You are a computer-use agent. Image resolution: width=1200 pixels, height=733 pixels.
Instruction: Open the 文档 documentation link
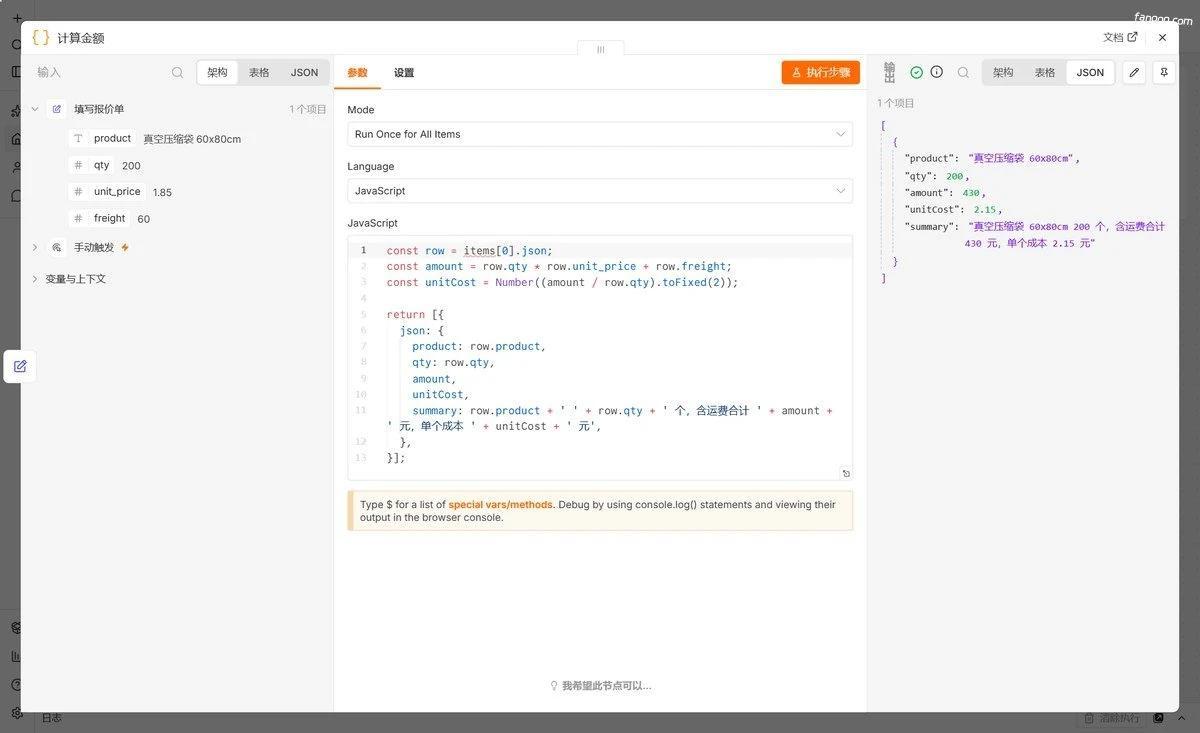click(x=1120, y=37)
